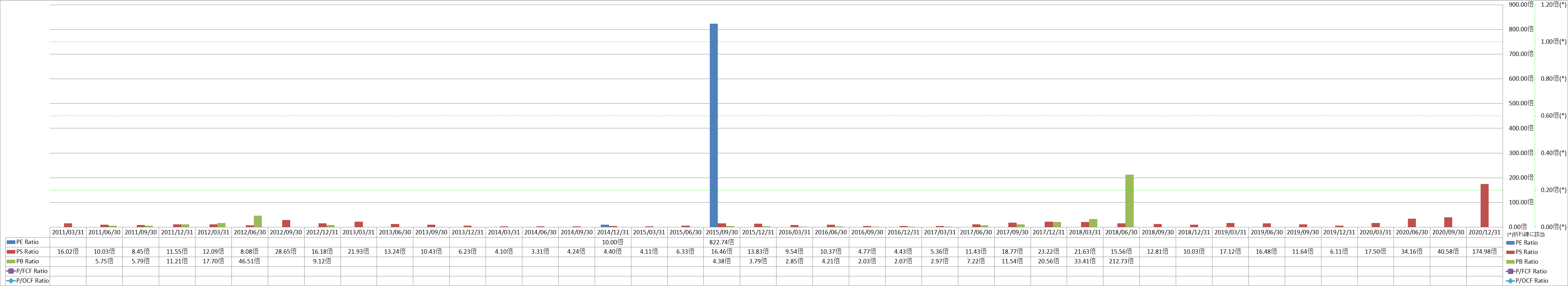Viewport: 1568px width, 286px height.
Task: Click PS Ratio entry in right-side chart legend
Action: (1527, 252)
